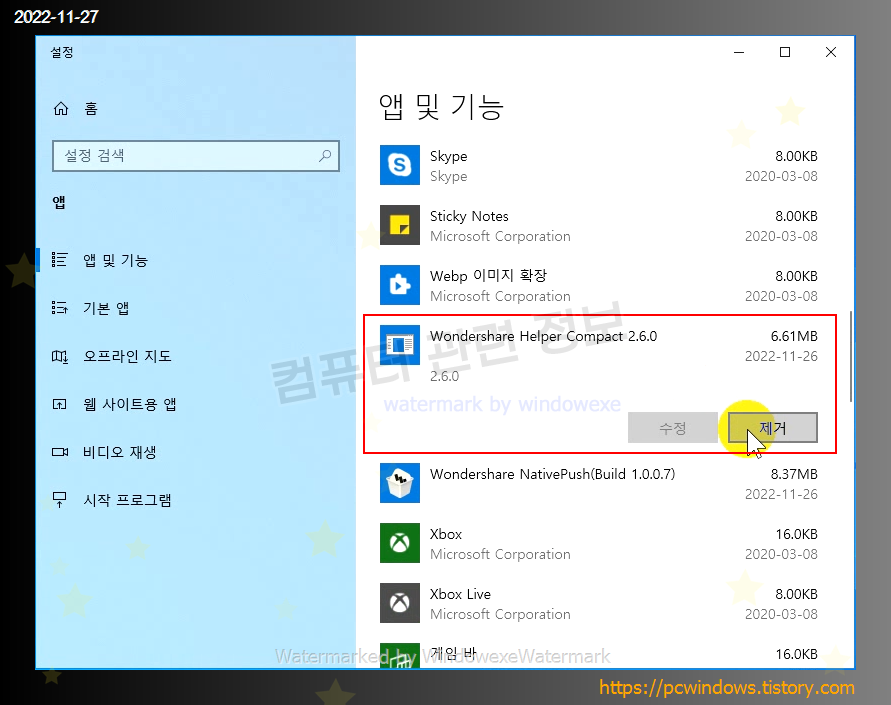Screen dimensions: 891x705
Task: Select the Sticky Notes entry name
Action: (x=469, y=216)
